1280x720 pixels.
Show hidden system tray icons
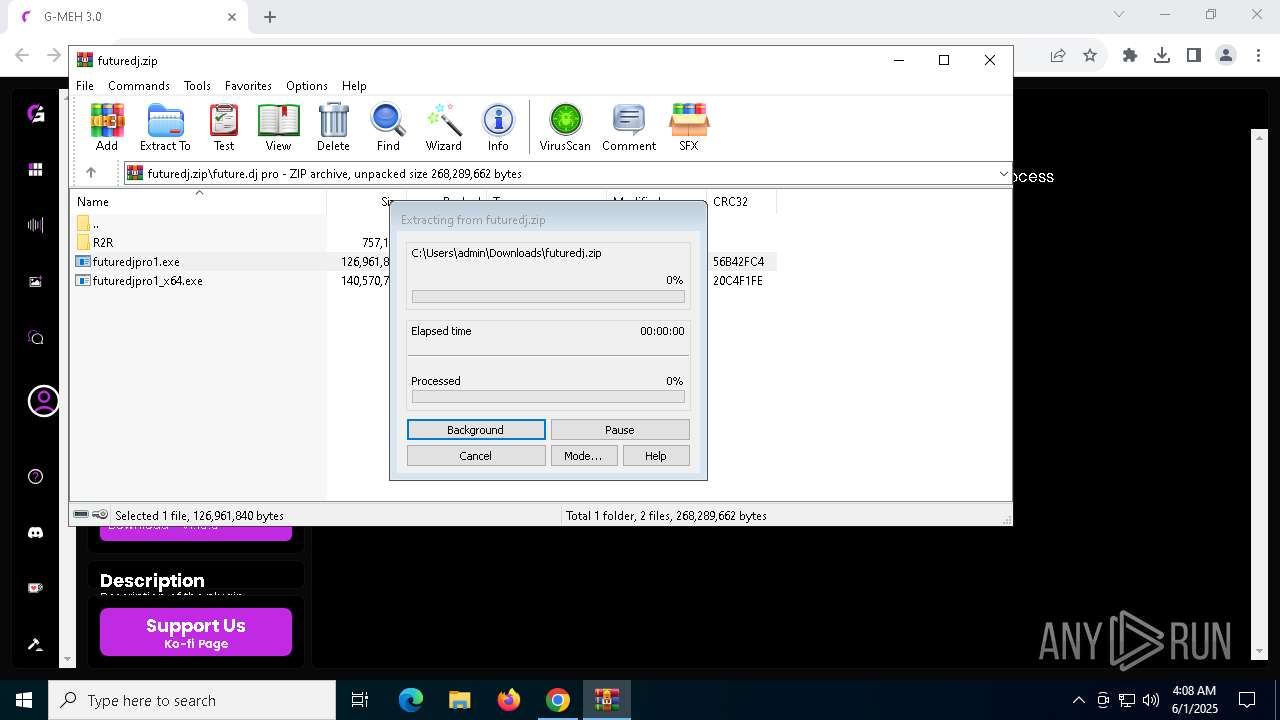coord(1078,700)
